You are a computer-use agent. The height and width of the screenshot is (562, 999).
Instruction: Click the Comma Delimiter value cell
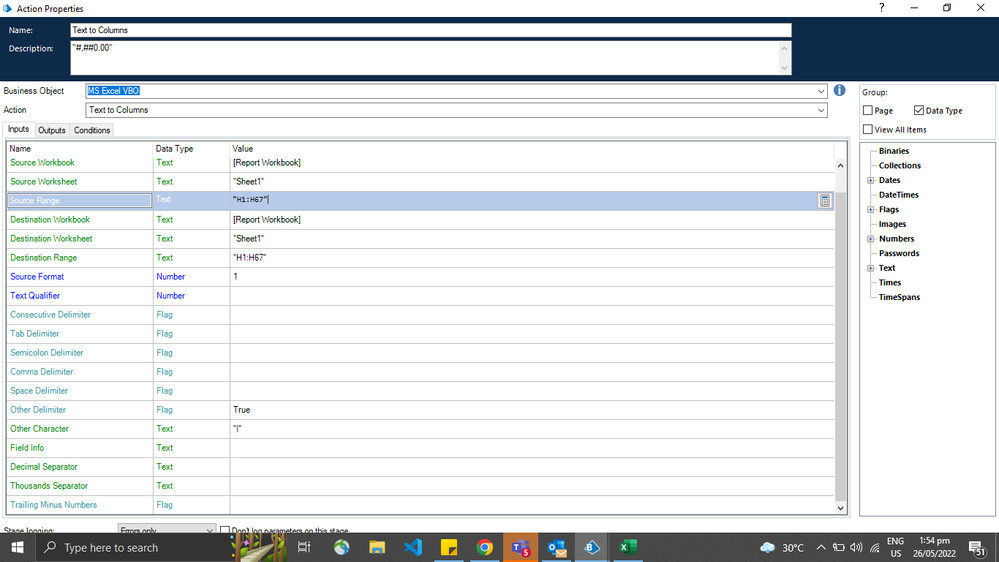pyautogui.click(x=531, y=371)
